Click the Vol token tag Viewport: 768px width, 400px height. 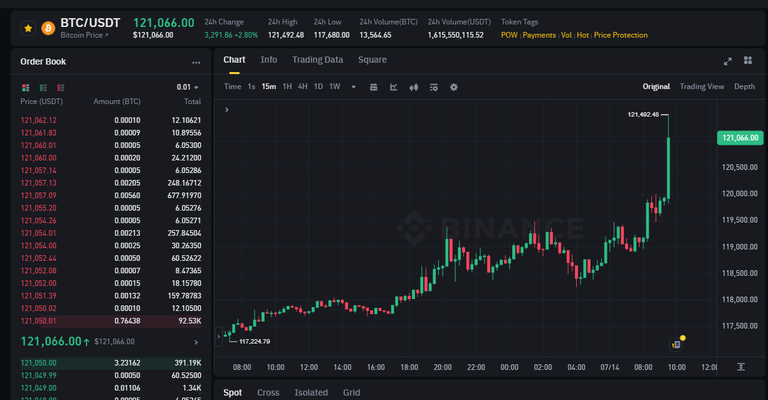(566, 35)
